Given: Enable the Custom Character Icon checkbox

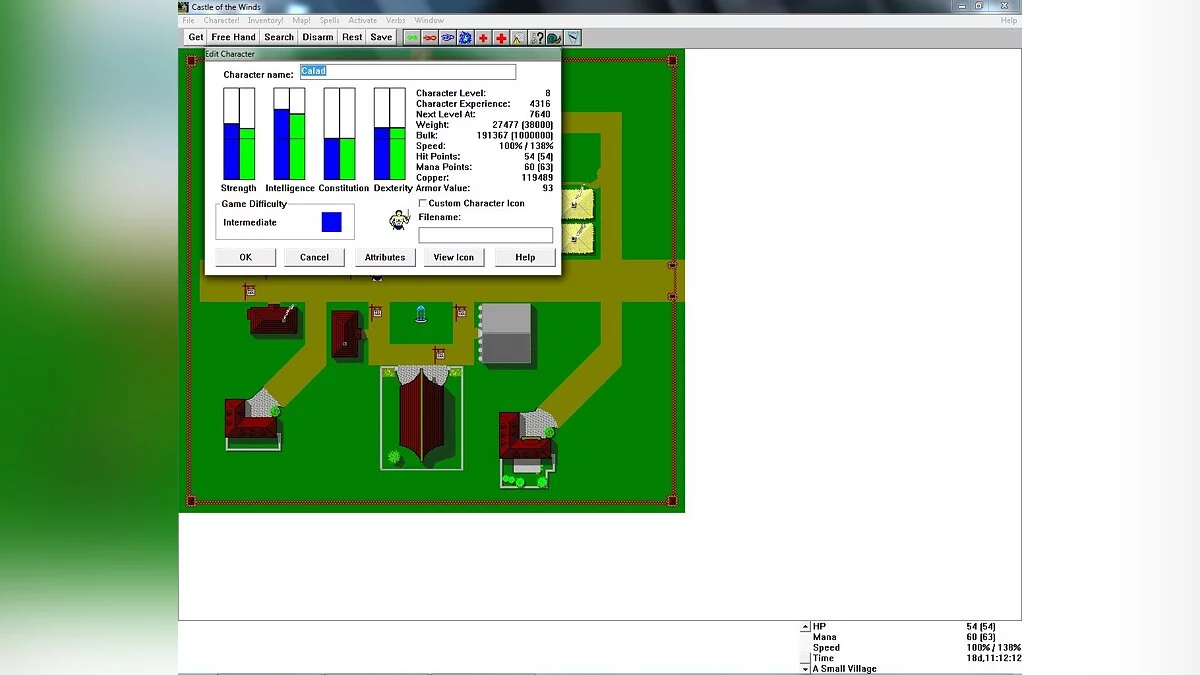Looking at the screenshot, I should 423,203.
